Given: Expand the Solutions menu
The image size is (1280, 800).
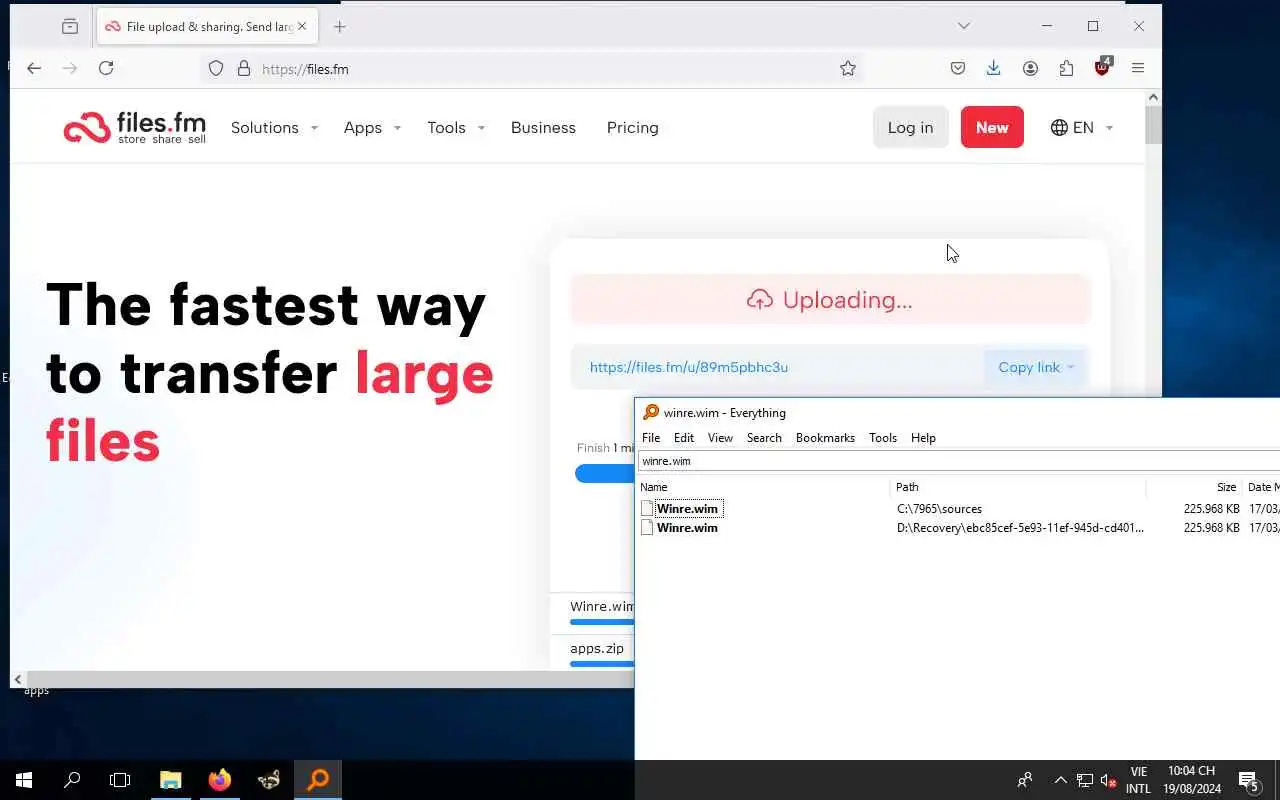Looking at the screenshot, I should tap(274, 128).
